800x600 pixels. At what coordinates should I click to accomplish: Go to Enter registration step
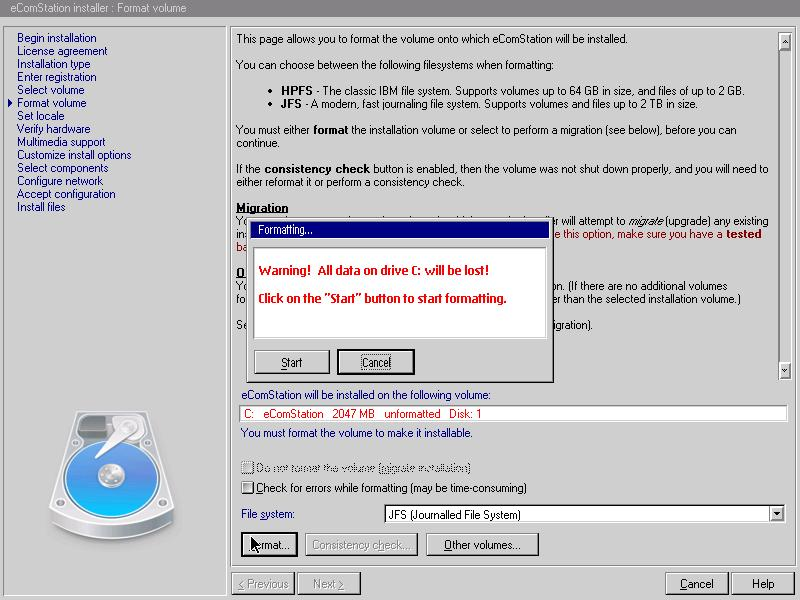[x=57, y=77]
